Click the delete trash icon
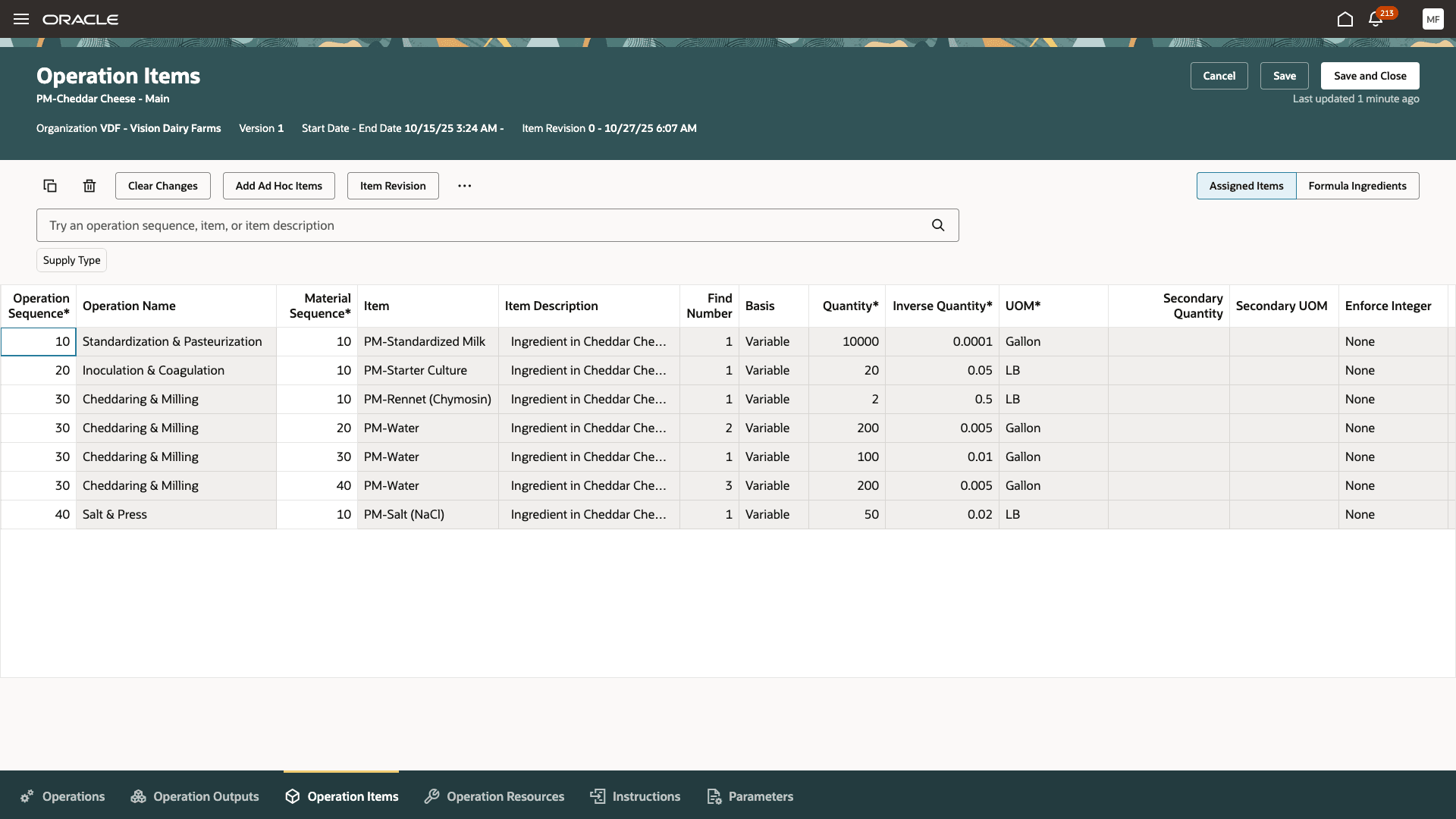The image size is (1456, 819). pos(89,186)
